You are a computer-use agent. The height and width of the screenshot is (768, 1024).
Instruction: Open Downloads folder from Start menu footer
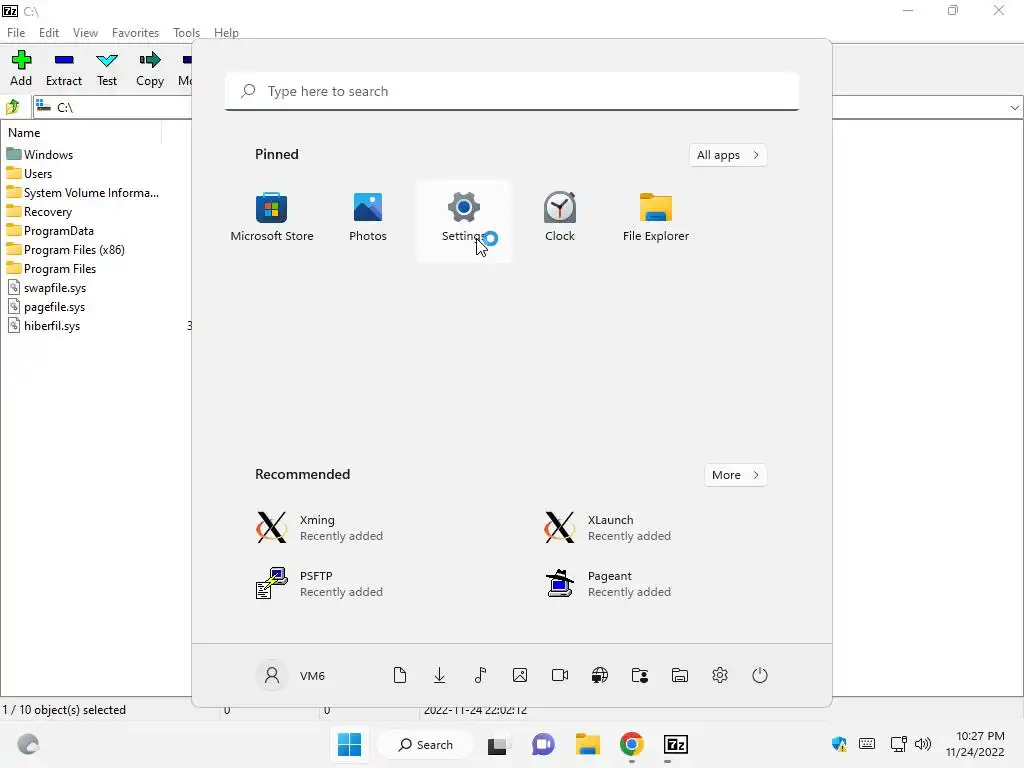tap(440, 675)
